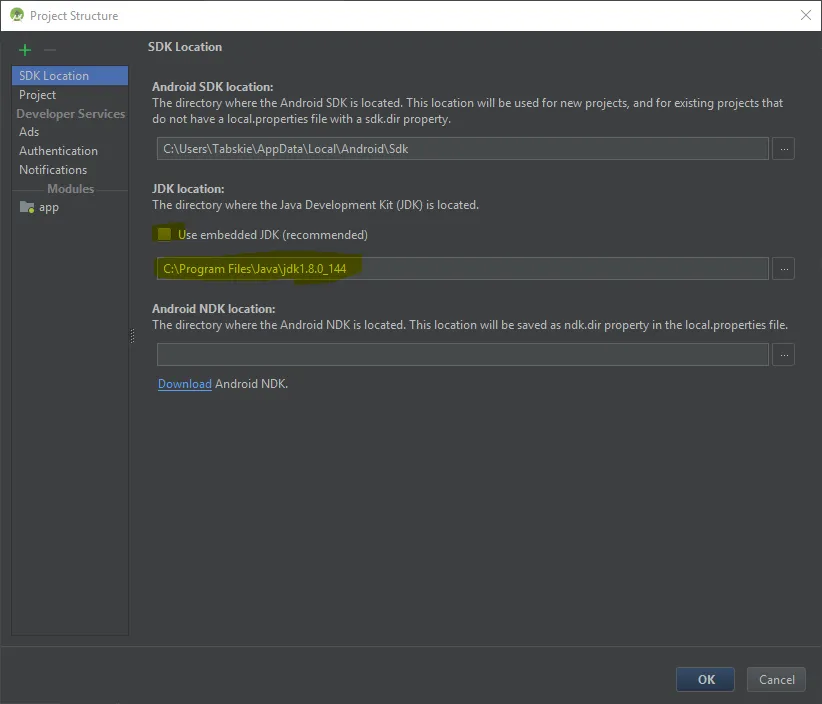
Task: Click the minus remove module icon
Action: [x=50, y=50]
